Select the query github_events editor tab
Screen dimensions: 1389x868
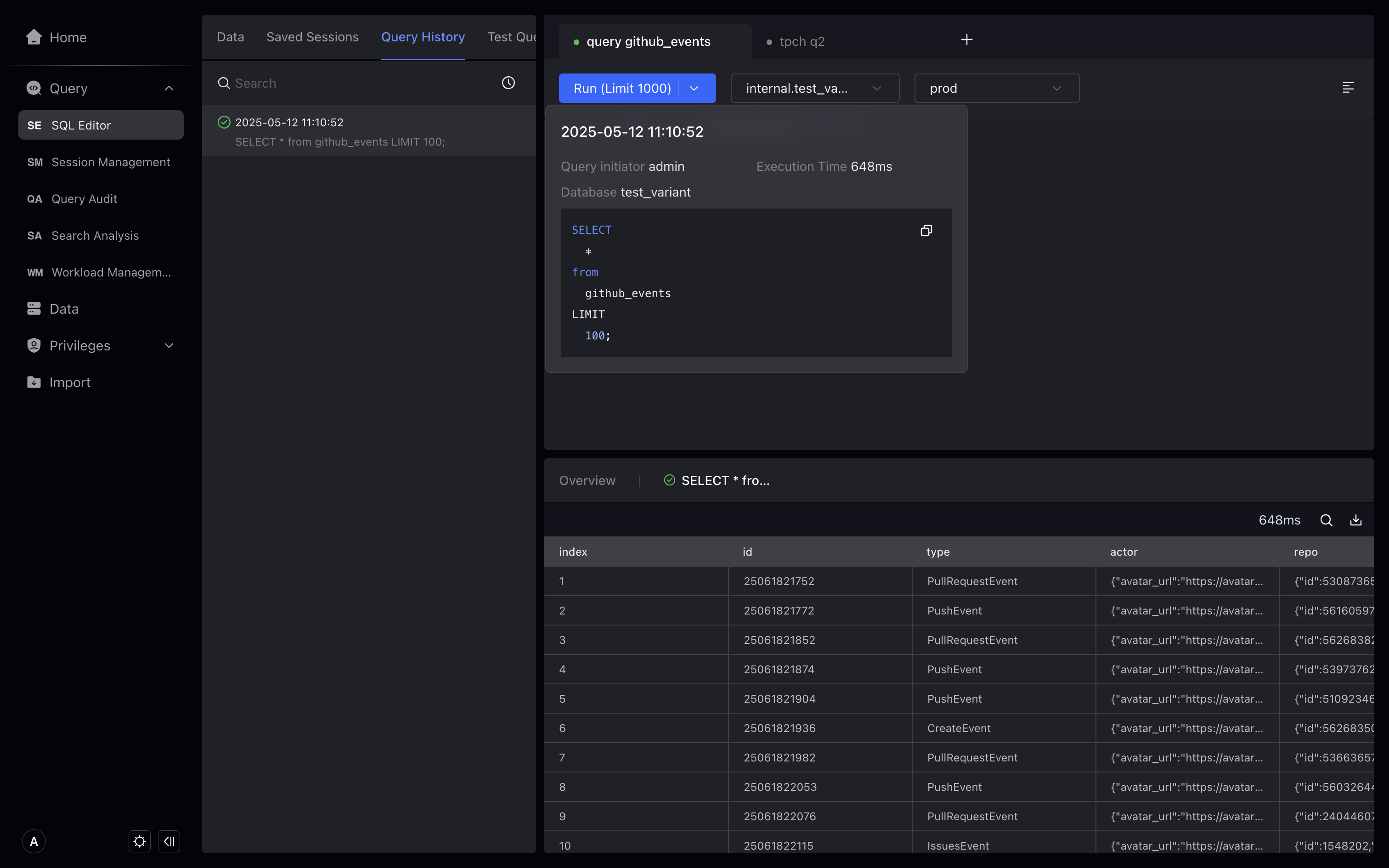(655, 41)
